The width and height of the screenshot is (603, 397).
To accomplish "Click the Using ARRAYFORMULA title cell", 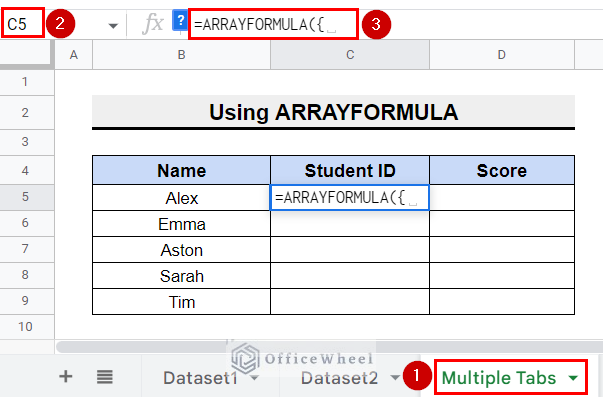I will pos(333,112).
